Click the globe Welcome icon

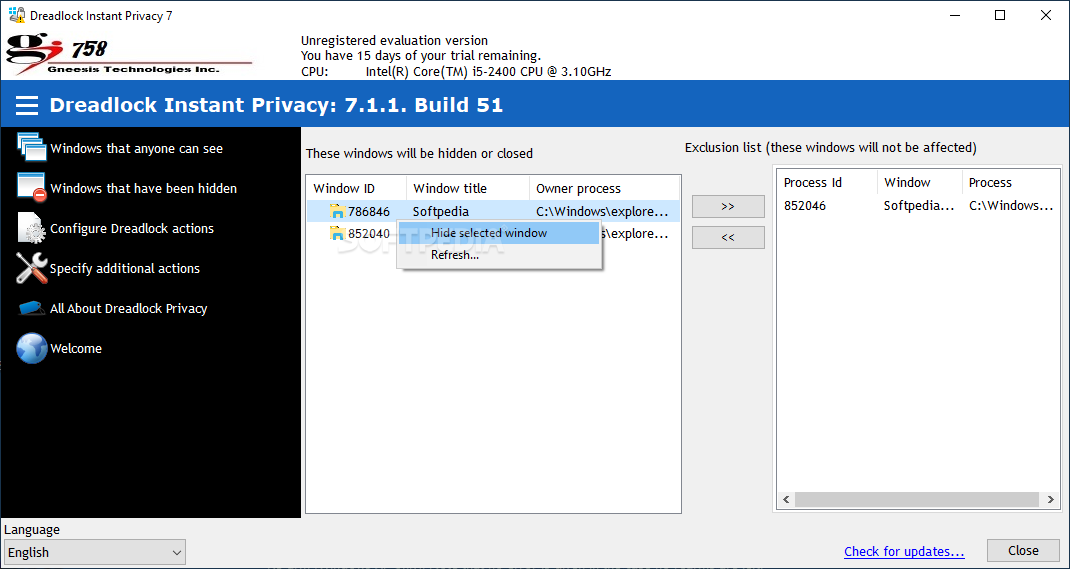pyautogui.click(x=31, y=348)
